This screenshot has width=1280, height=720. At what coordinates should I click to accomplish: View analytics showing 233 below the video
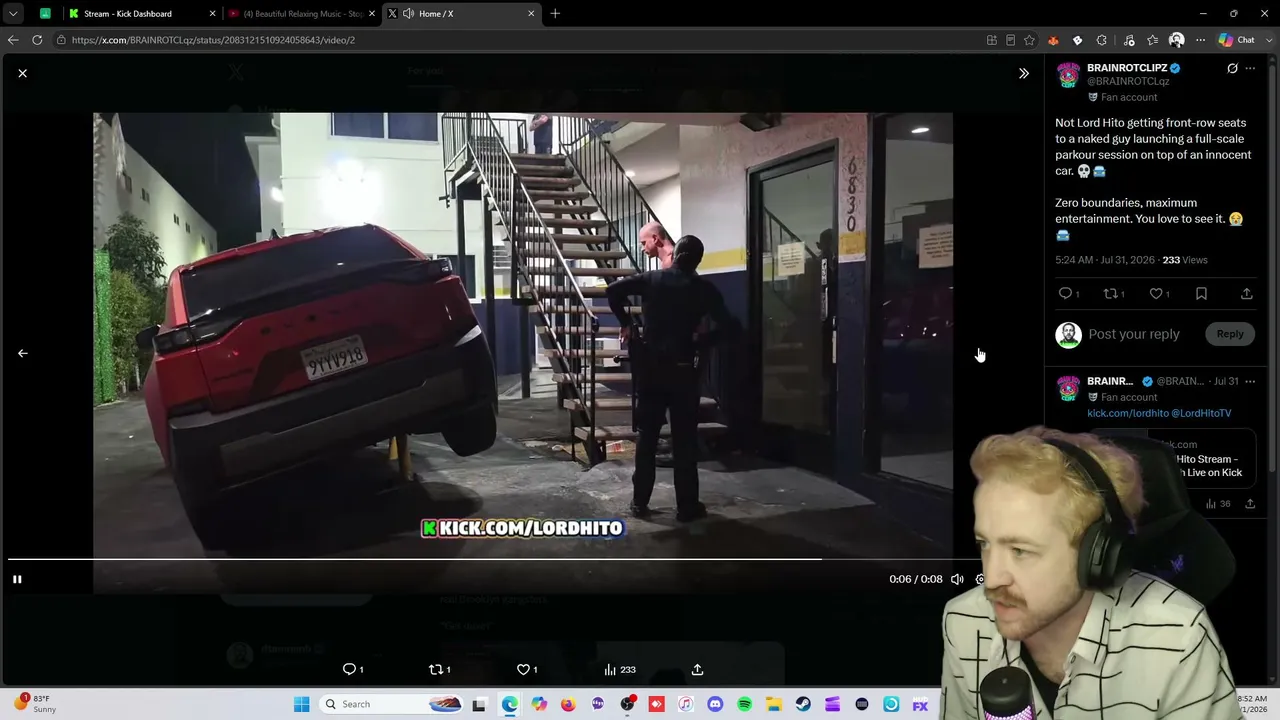coord(620,670)
